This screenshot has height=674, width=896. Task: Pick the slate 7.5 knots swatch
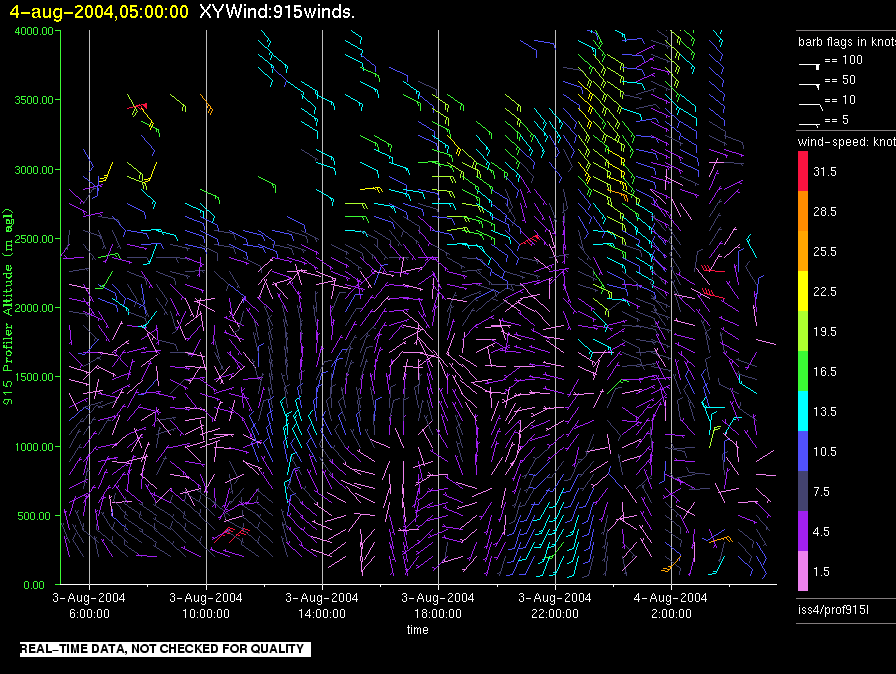coord(803,491)
